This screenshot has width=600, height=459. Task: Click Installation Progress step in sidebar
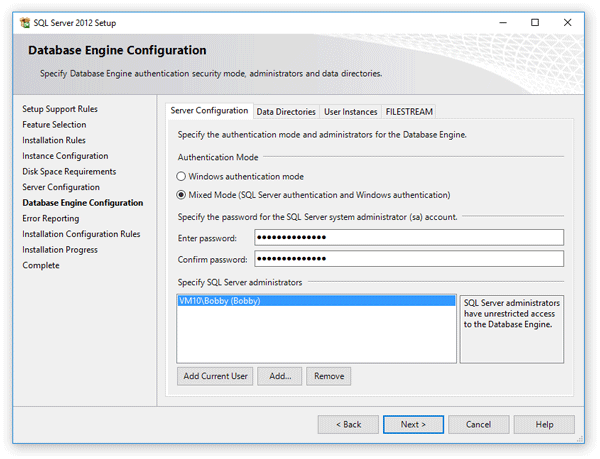[60, 250]
